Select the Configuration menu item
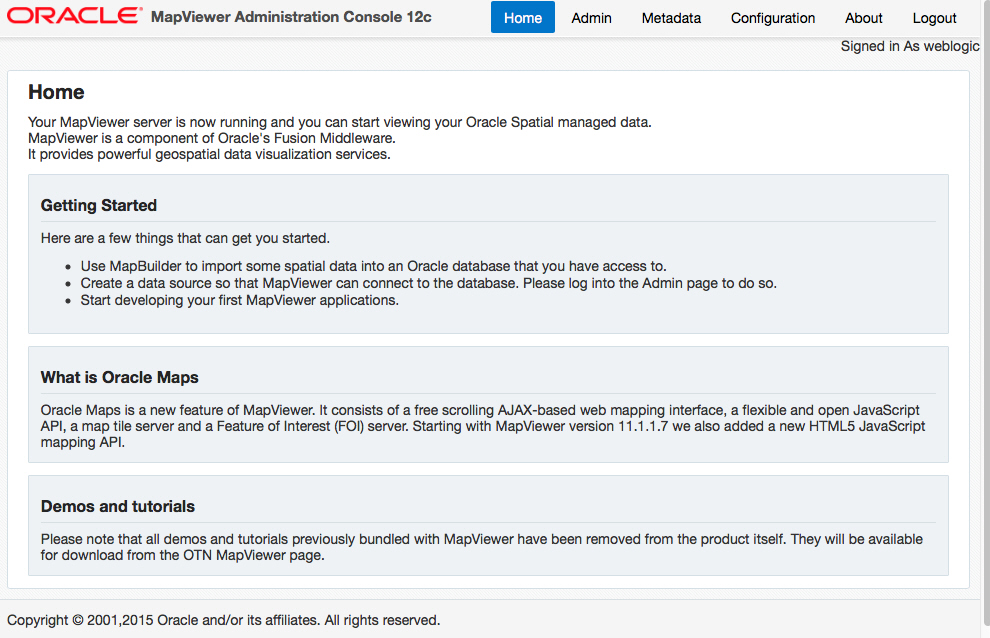The image size is (990, 638). [772, 18]
